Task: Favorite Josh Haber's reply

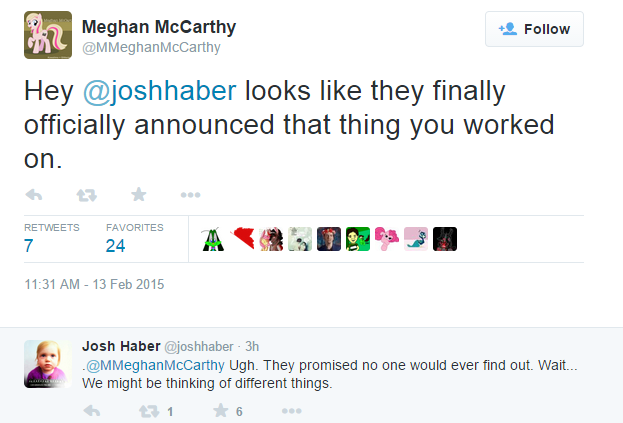Action: (223, 410)
